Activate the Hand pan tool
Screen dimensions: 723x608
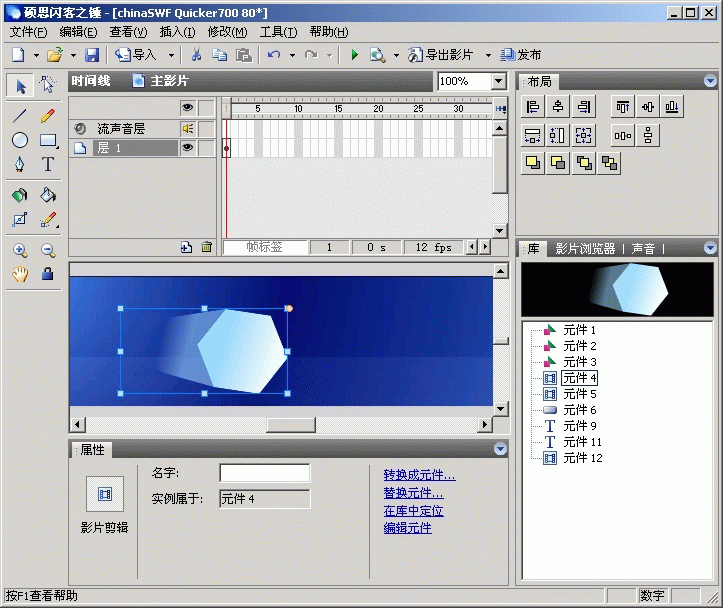20,273
